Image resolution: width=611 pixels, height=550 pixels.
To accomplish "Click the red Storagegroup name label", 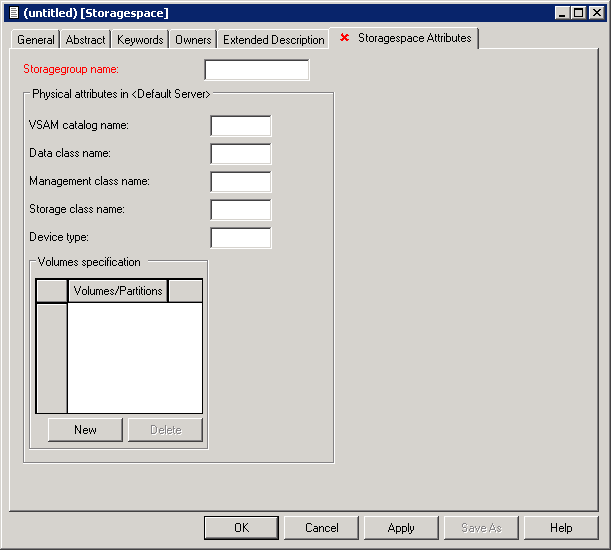I will tap(71, 69).
